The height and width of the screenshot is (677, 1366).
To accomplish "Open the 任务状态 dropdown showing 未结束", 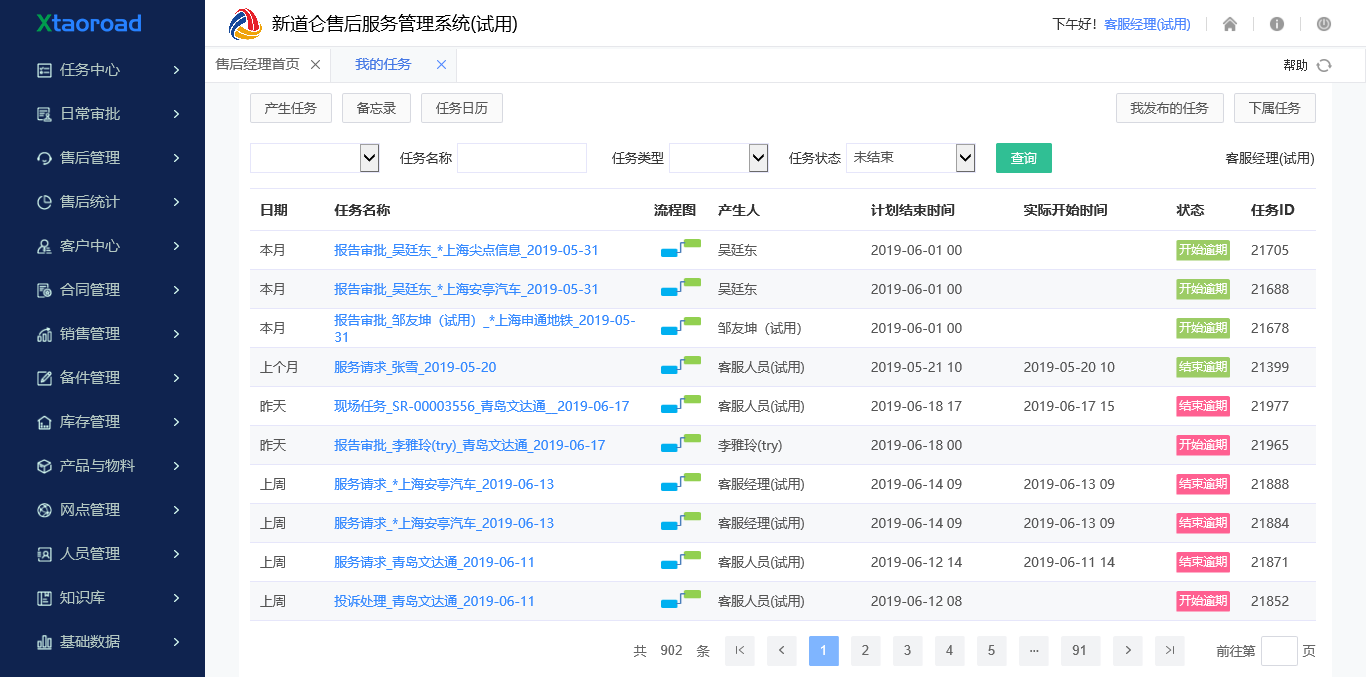I will click(x=910, y=158).
